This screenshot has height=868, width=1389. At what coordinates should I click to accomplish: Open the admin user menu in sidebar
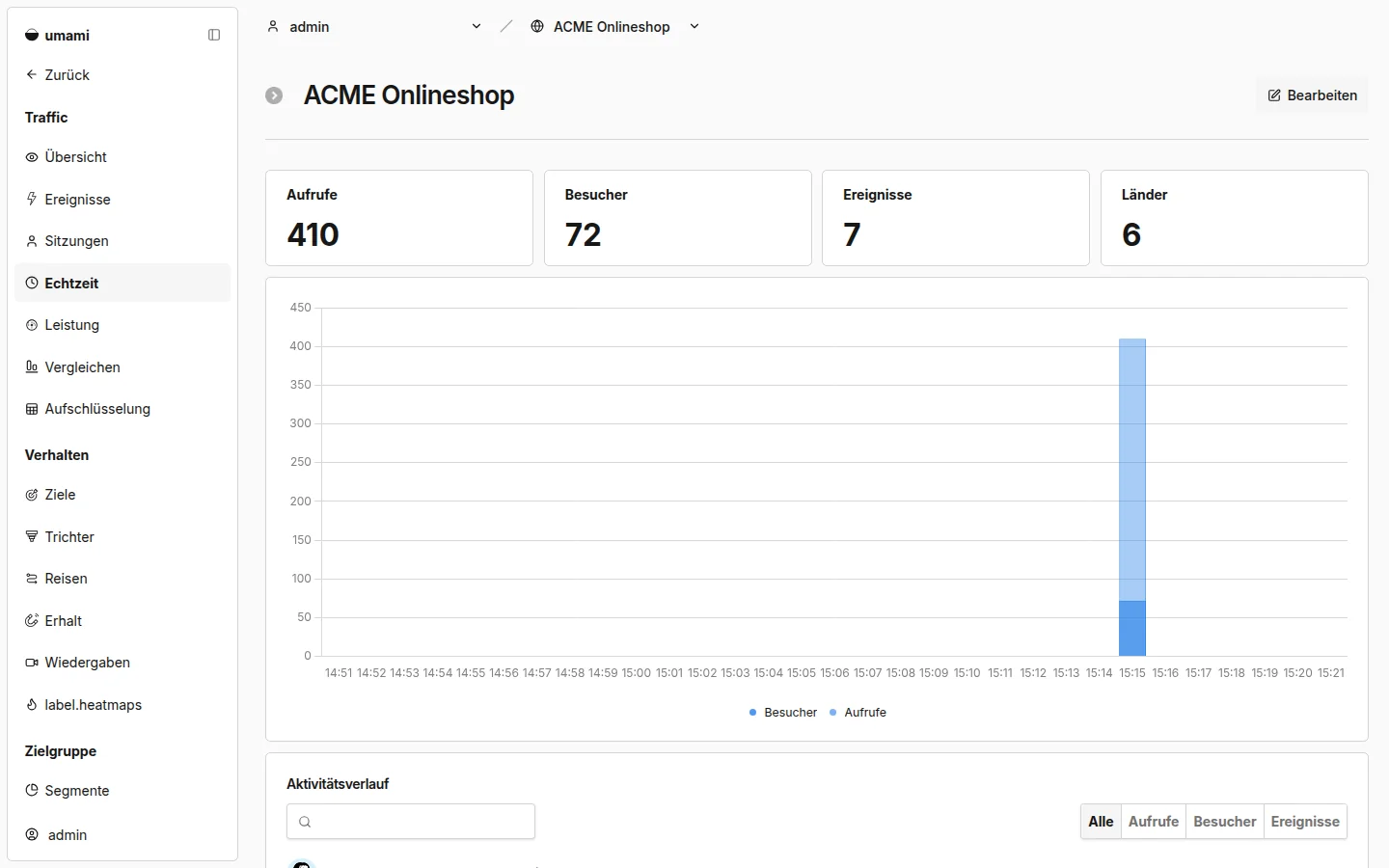coord(123,834)
